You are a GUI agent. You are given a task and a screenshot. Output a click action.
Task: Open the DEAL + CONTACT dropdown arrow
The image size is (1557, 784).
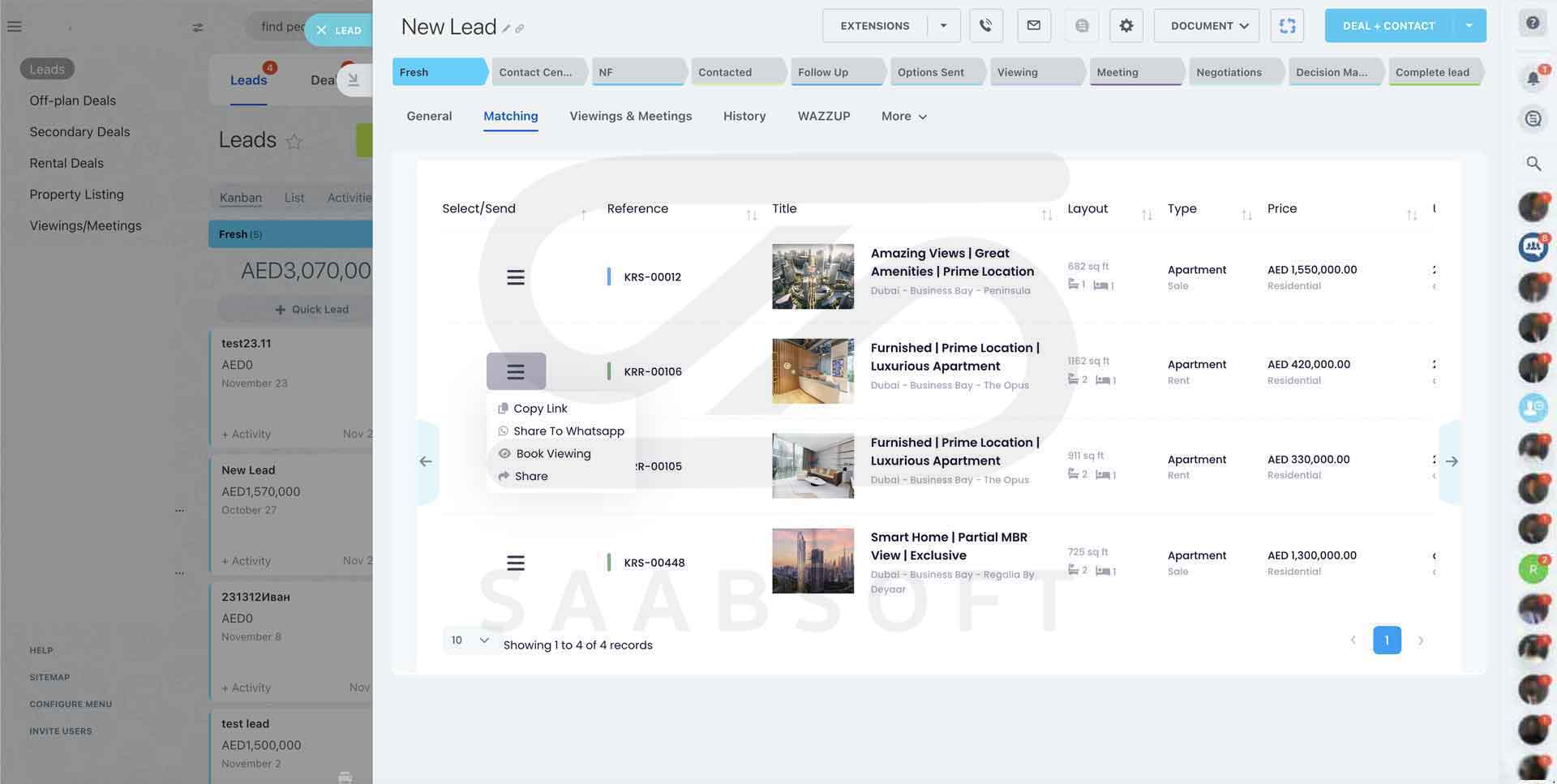coord(1469,26)
